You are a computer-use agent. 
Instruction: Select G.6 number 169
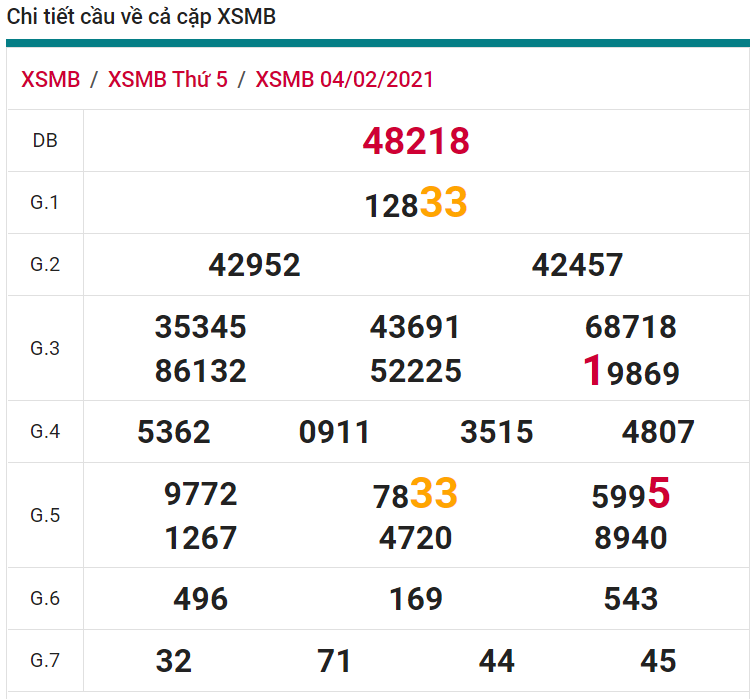(416, 599)
